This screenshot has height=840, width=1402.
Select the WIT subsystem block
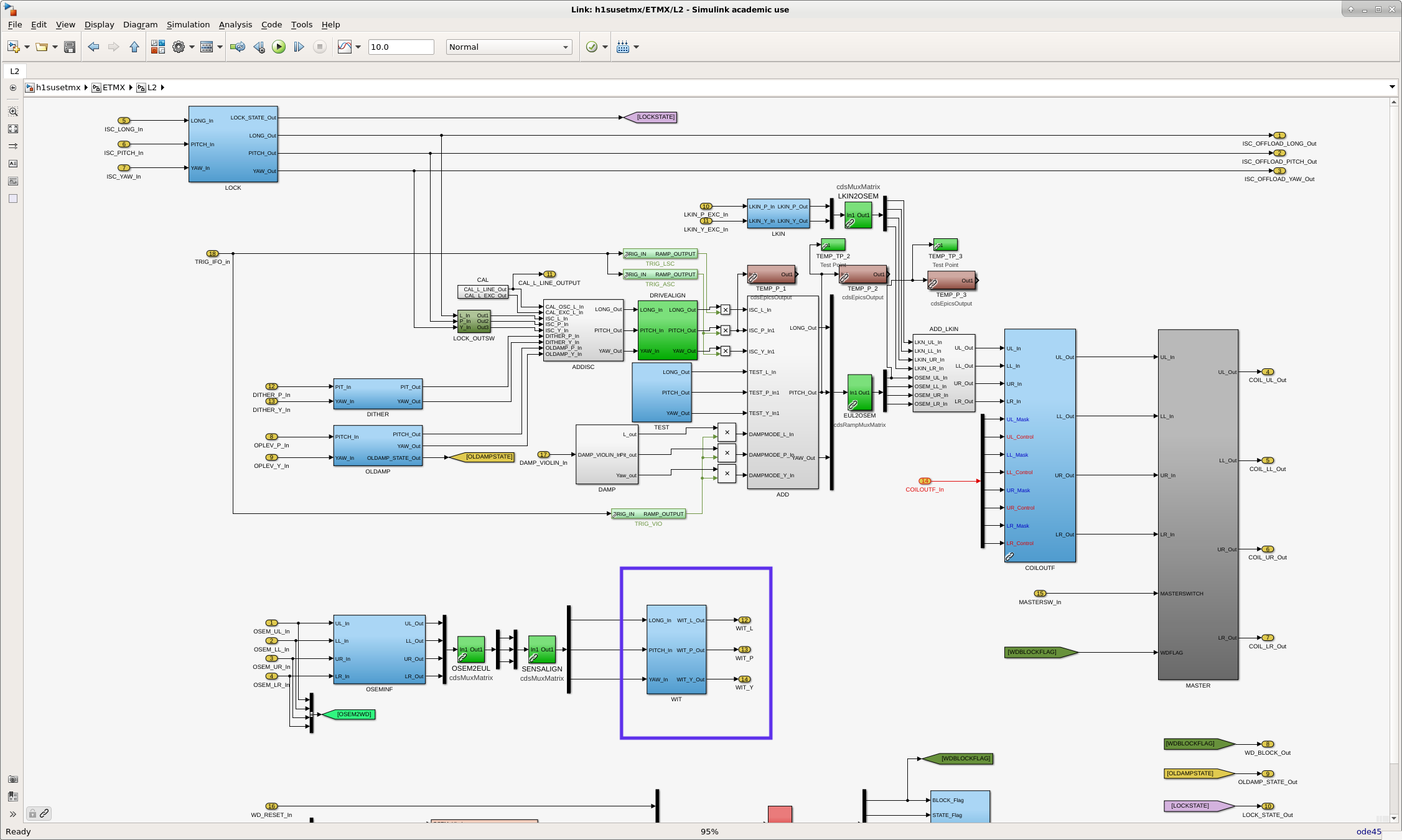click(x=676, y=650)
